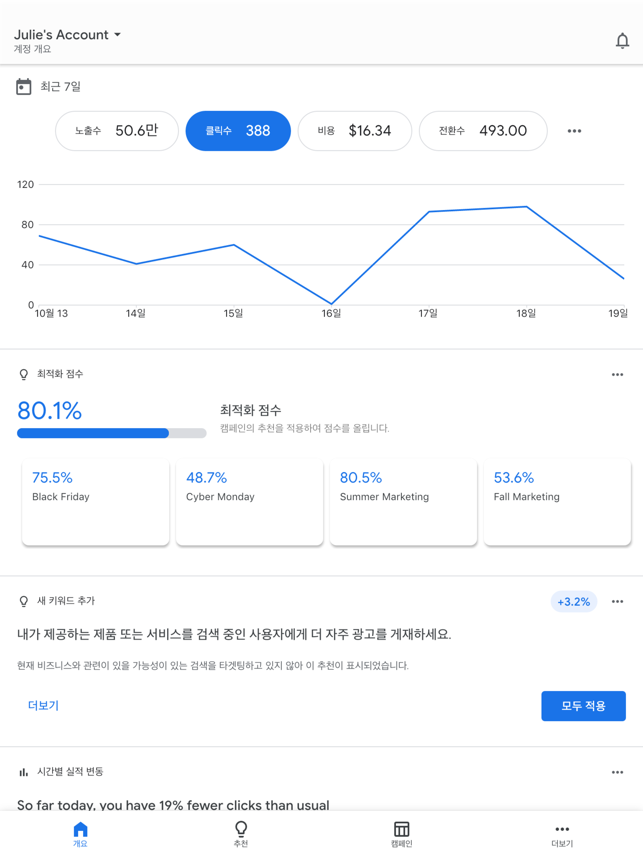Open the Fall Marketing campaign card

[x=557, y=502]
